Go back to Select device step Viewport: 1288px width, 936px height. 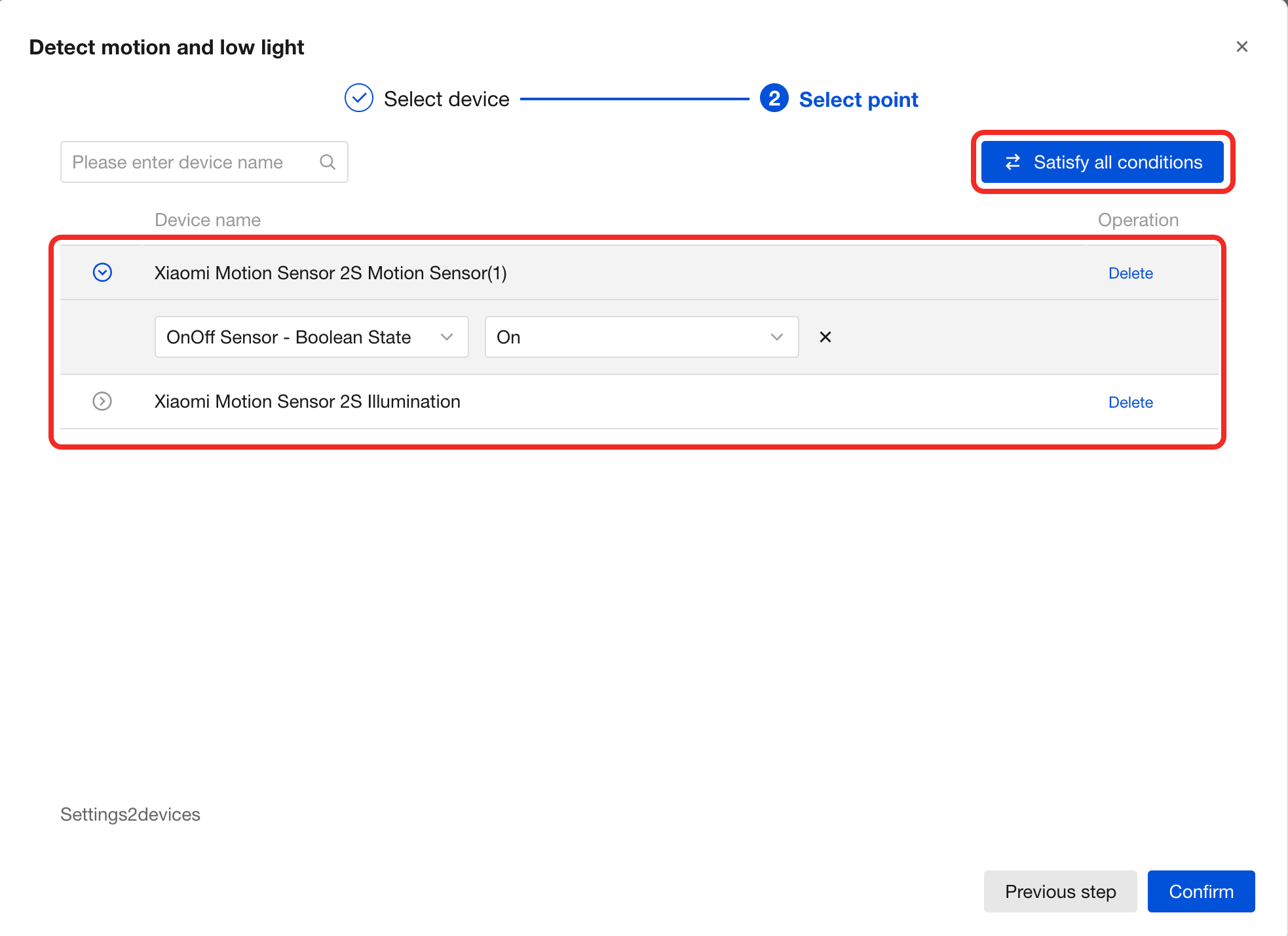click(446, 99)
